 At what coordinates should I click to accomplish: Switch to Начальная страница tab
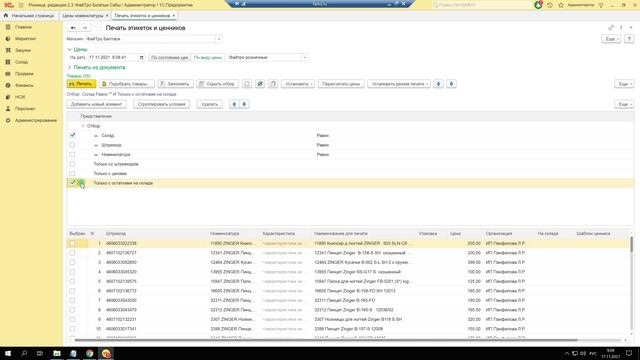pos(29,16)
